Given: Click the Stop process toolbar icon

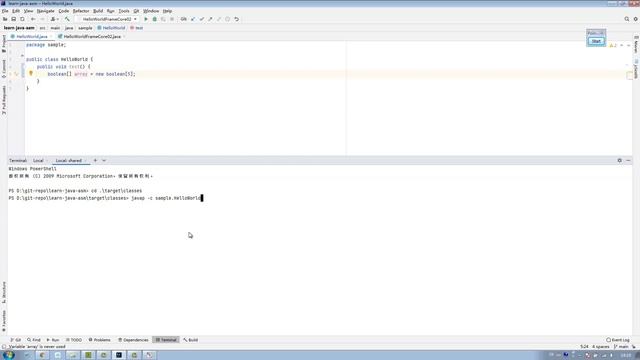Looking at the screenshot, I should (172, 19).
